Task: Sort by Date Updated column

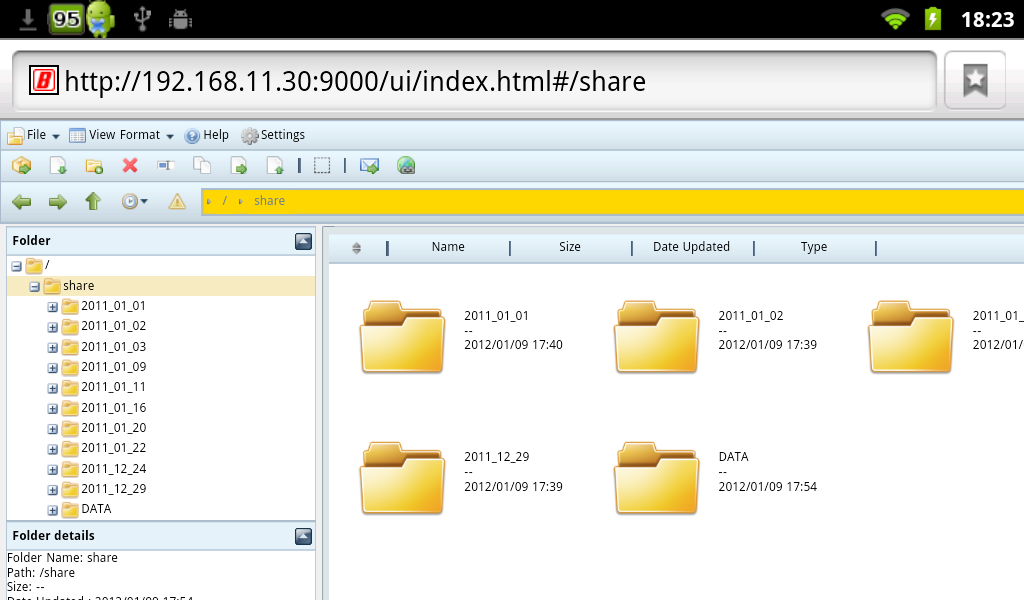Action: point(691,247)
